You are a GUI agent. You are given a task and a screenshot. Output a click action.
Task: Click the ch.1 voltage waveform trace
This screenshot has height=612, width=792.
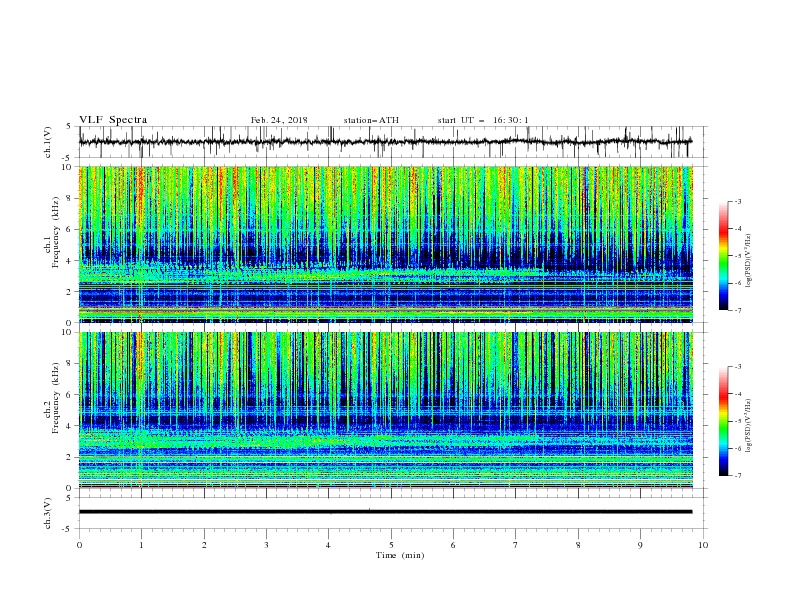point(385,142)
